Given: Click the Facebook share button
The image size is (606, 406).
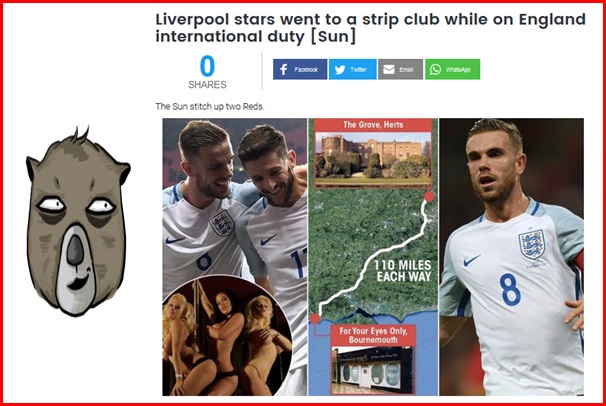Looking at the screenshot, I should point(300,69).
